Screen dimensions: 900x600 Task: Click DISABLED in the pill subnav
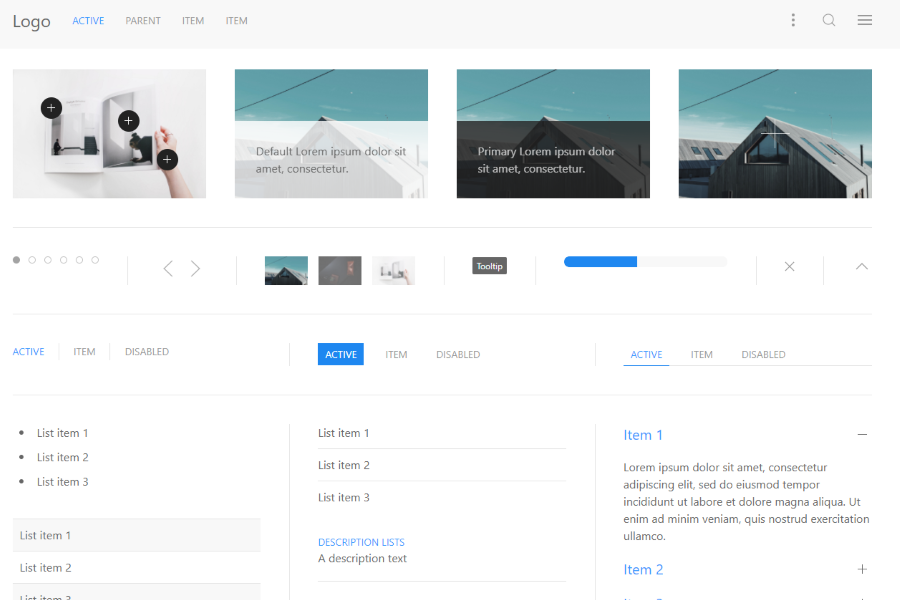tap(458, 354)
